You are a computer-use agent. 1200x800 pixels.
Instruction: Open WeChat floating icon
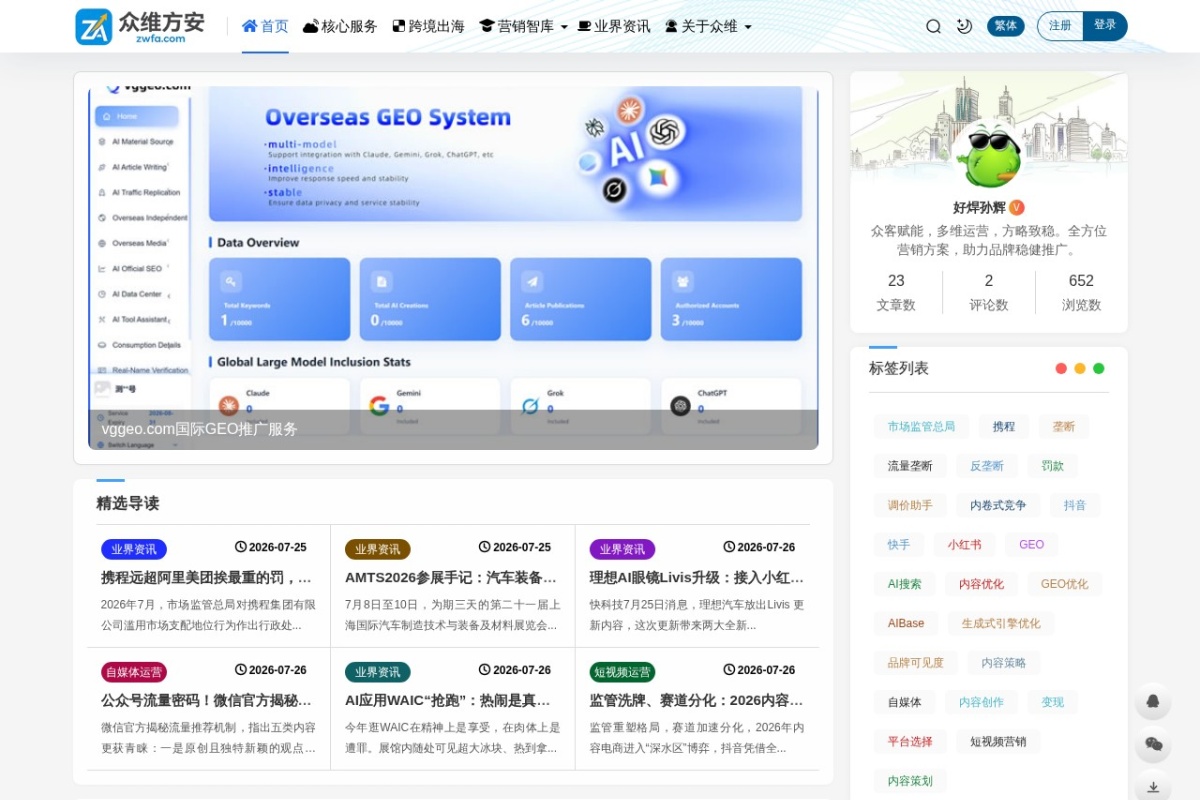1153,743
